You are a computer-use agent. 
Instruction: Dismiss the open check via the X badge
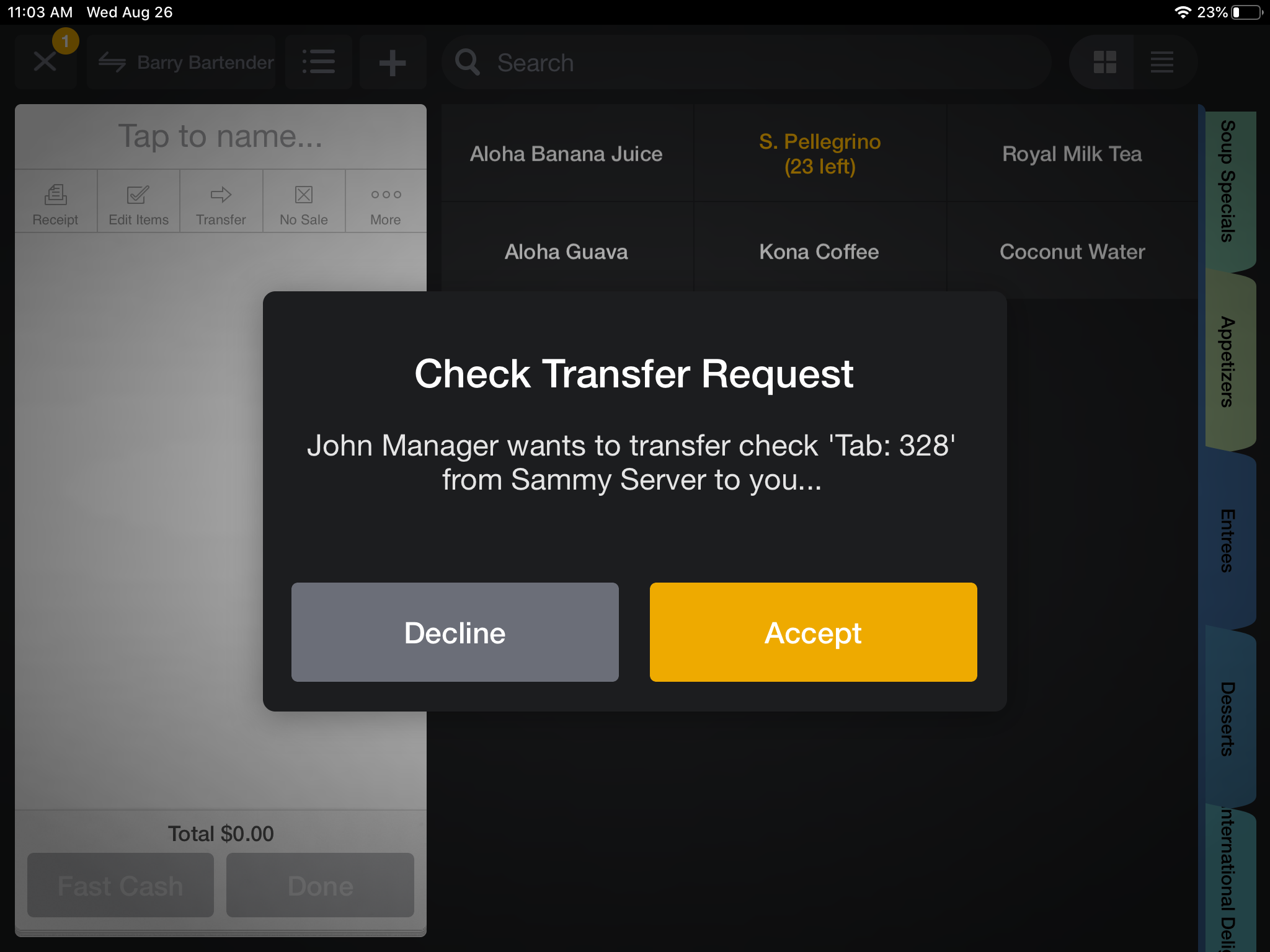coord(45,61)
